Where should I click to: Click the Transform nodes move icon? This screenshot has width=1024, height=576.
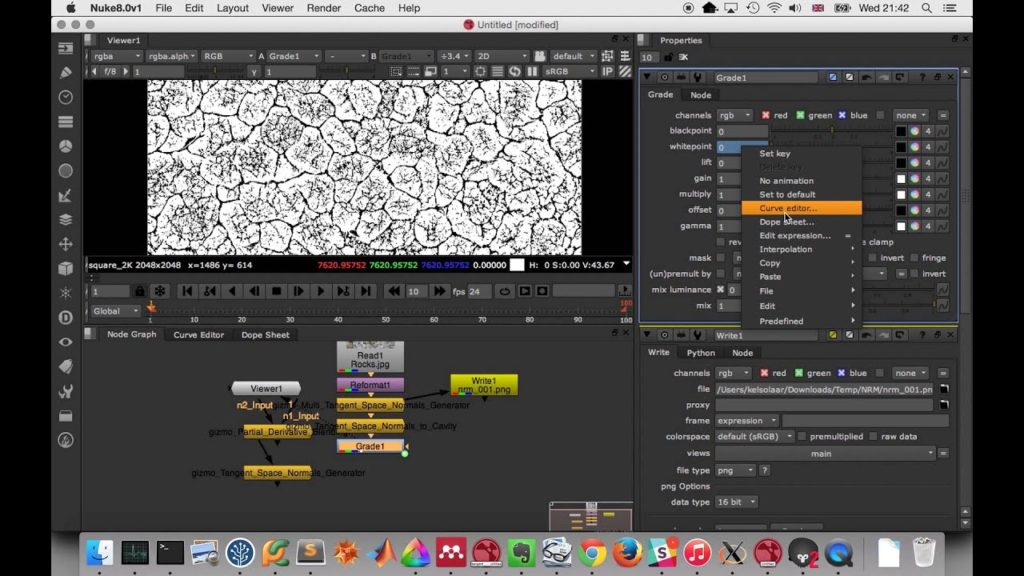66,244
